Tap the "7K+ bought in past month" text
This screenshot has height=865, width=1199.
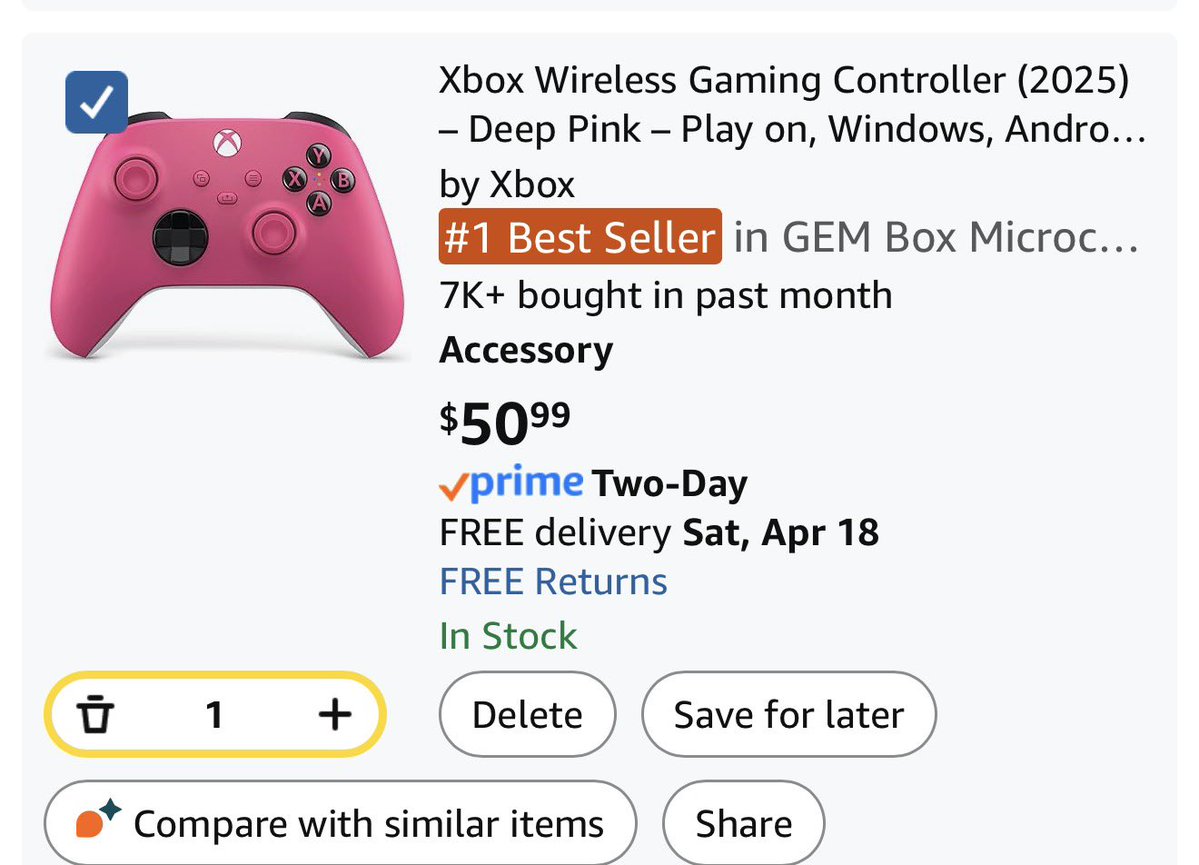coord(665,296)
